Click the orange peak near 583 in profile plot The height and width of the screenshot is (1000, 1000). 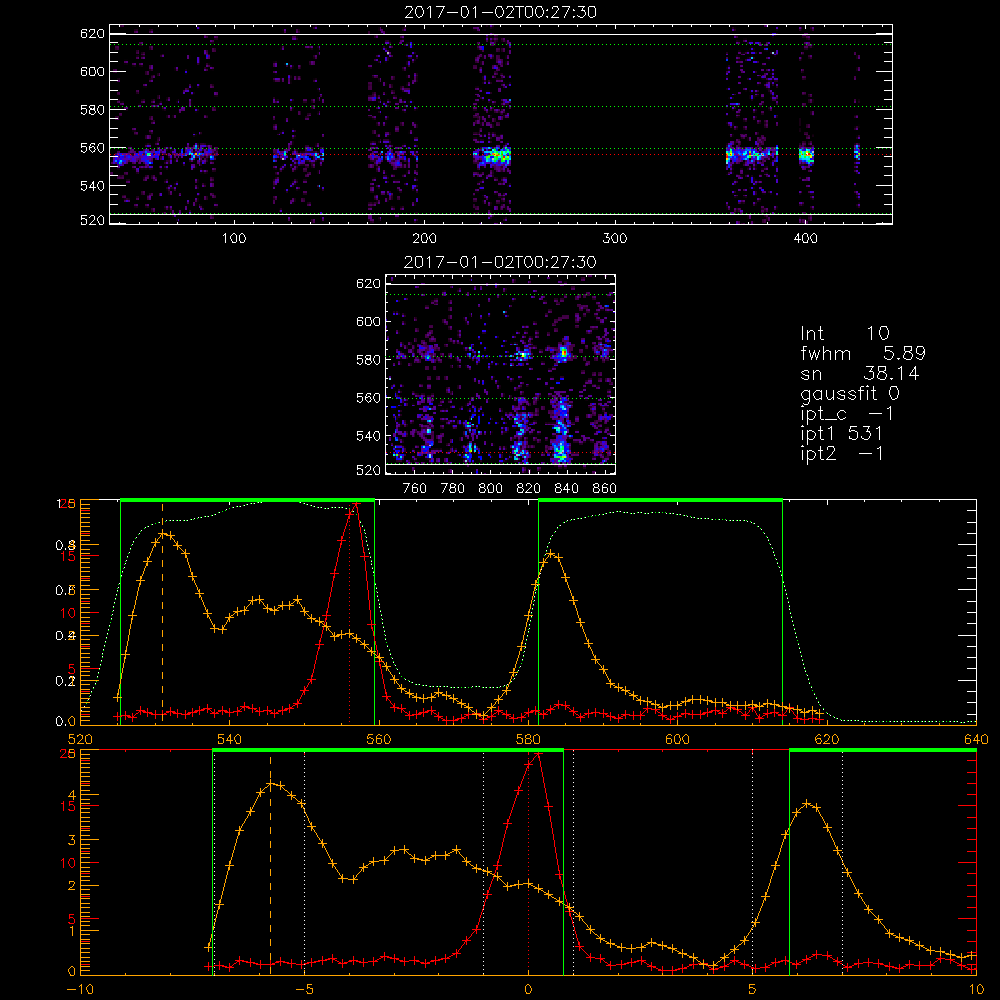(x=551, y=554)
